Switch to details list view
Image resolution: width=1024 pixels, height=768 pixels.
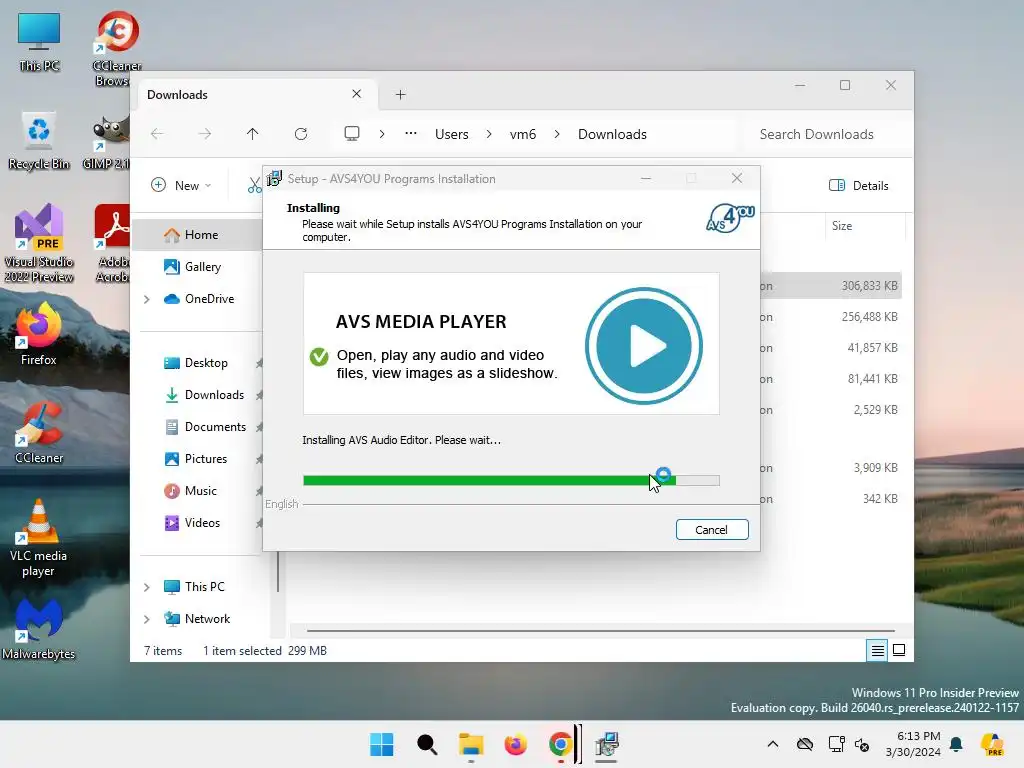click(877, 650)
